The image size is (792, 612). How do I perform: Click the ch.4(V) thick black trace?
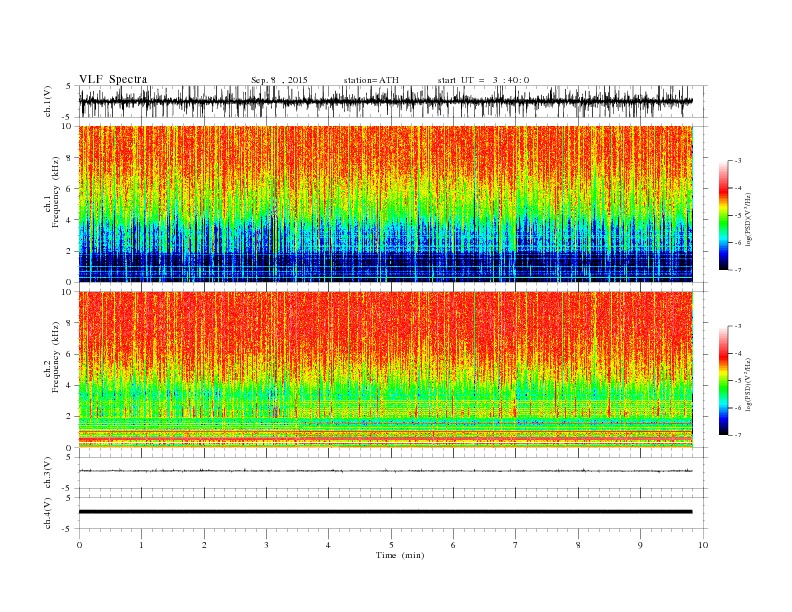(386, 512)
